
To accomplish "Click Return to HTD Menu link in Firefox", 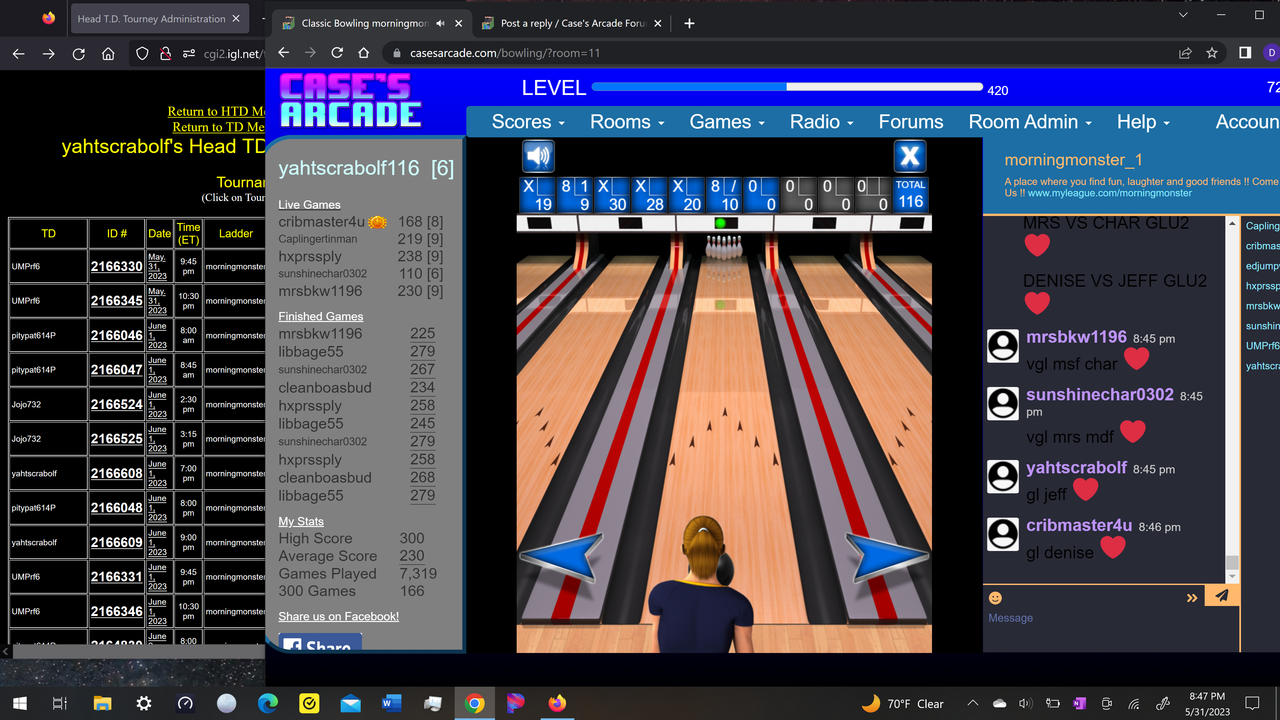I will pos(216,112).
